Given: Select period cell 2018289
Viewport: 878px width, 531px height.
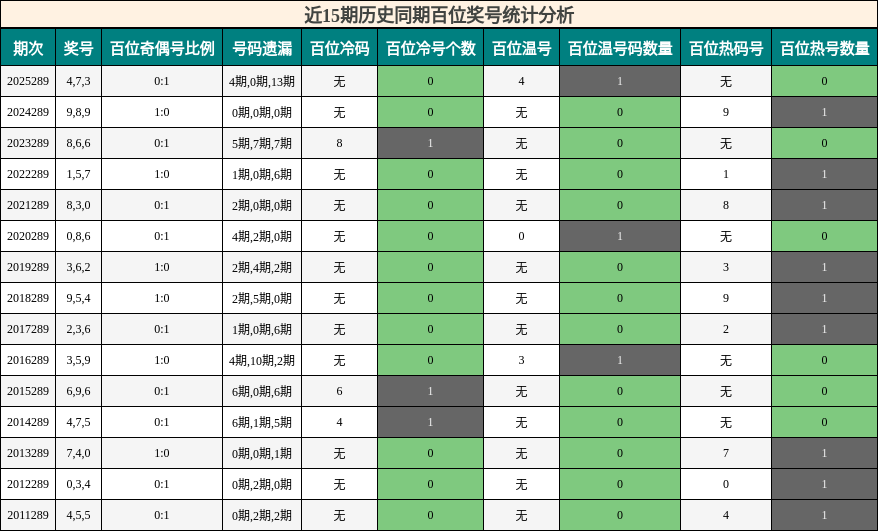Looking at the screenshot, I should [x=28, y=298].
